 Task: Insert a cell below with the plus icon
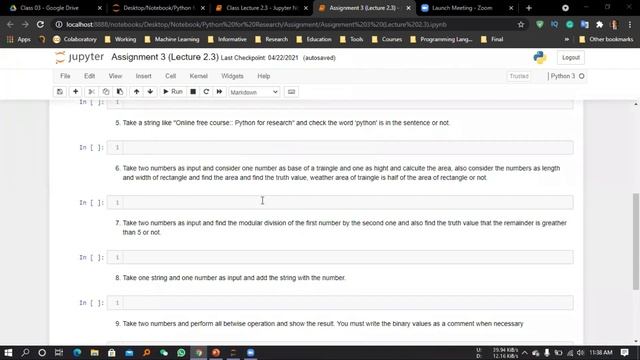76,92
